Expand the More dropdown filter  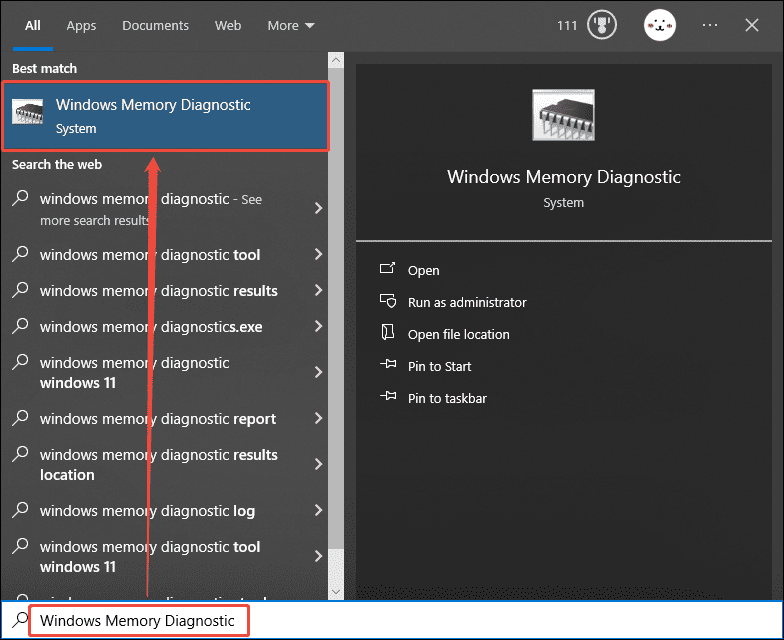coord(291,26)
